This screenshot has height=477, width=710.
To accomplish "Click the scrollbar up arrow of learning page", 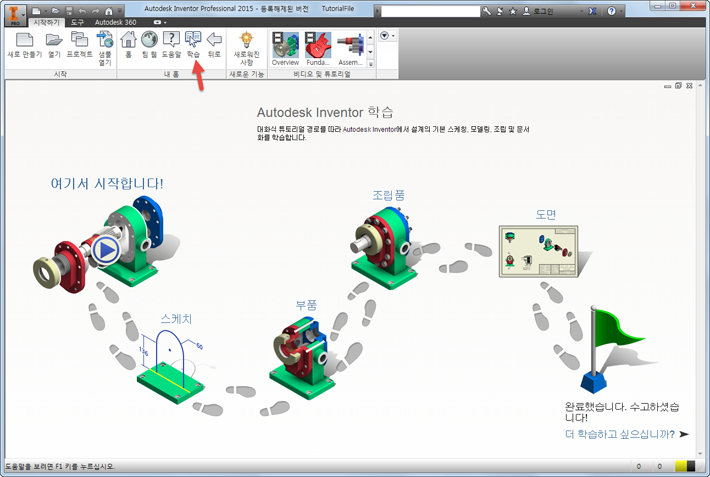I will [700, 85].
